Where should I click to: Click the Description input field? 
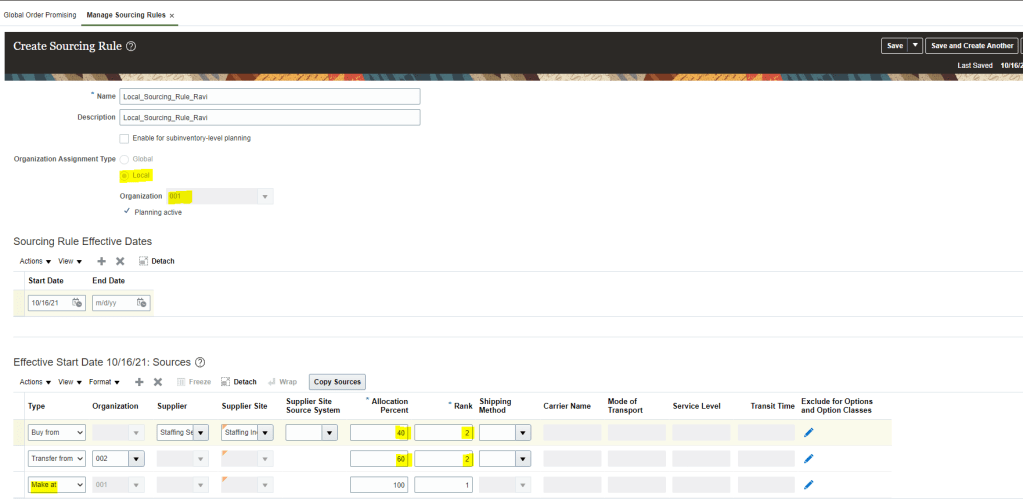269,117
